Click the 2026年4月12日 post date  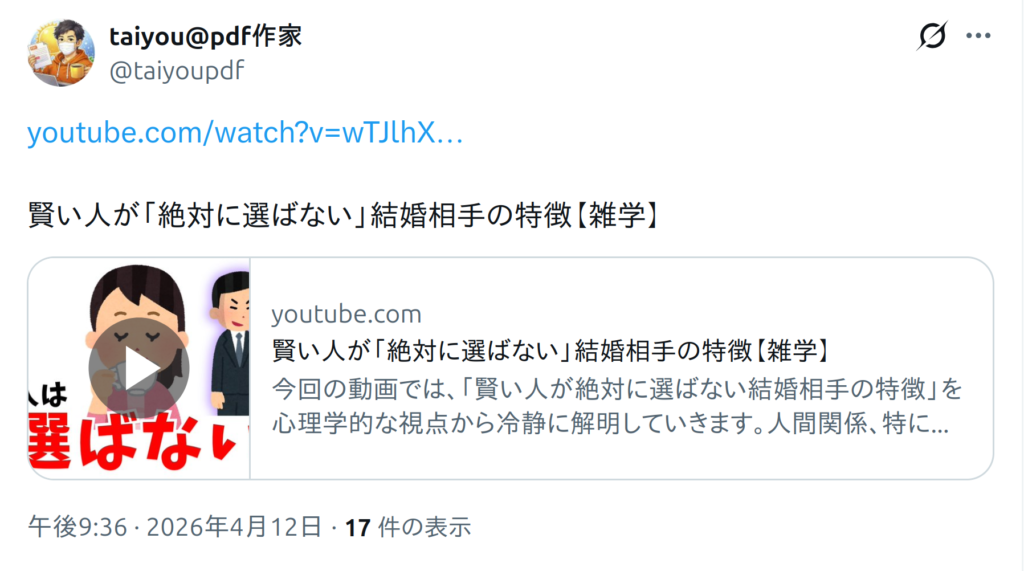tap(234, 527)
